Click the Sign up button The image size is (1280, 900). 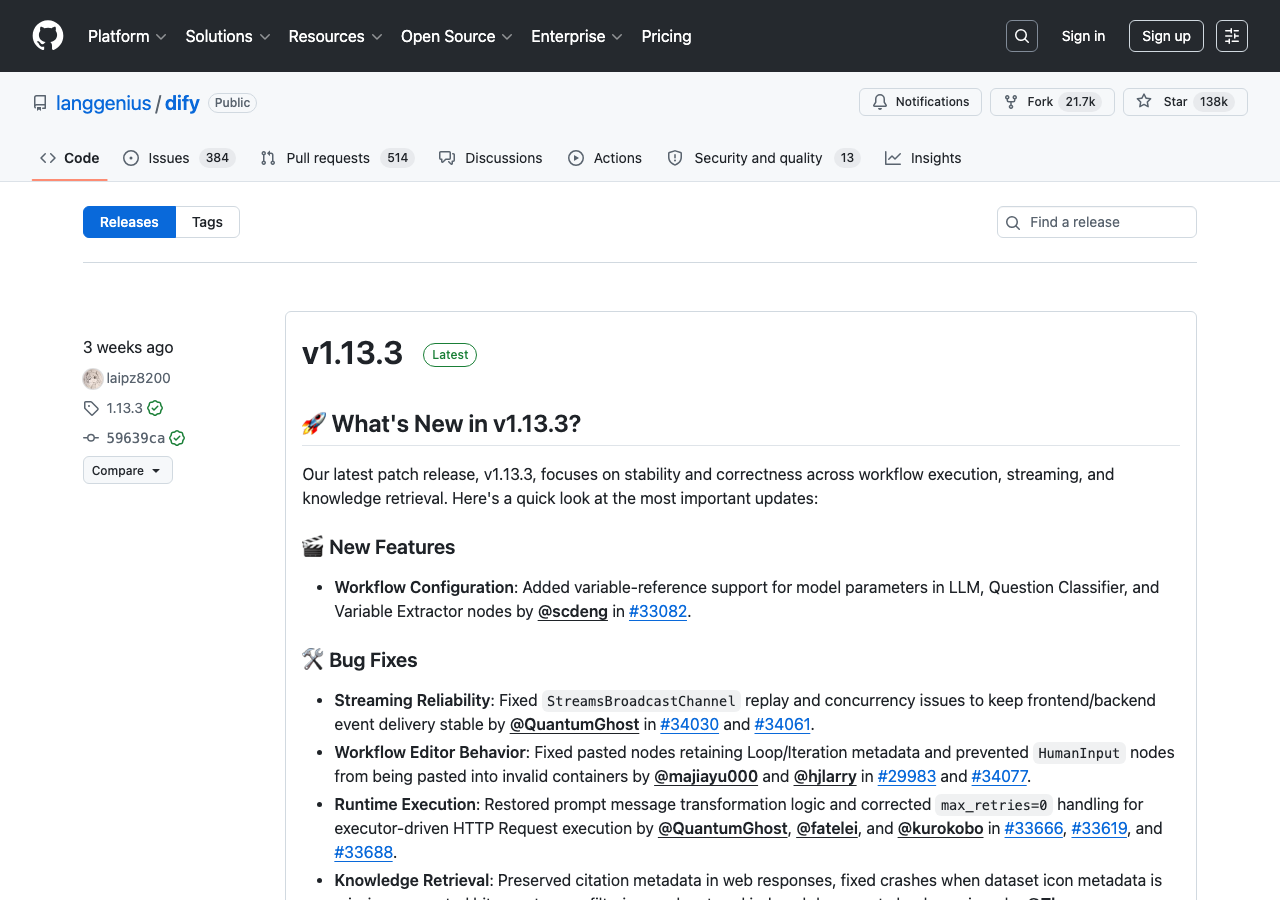(x=1165, y=36)
